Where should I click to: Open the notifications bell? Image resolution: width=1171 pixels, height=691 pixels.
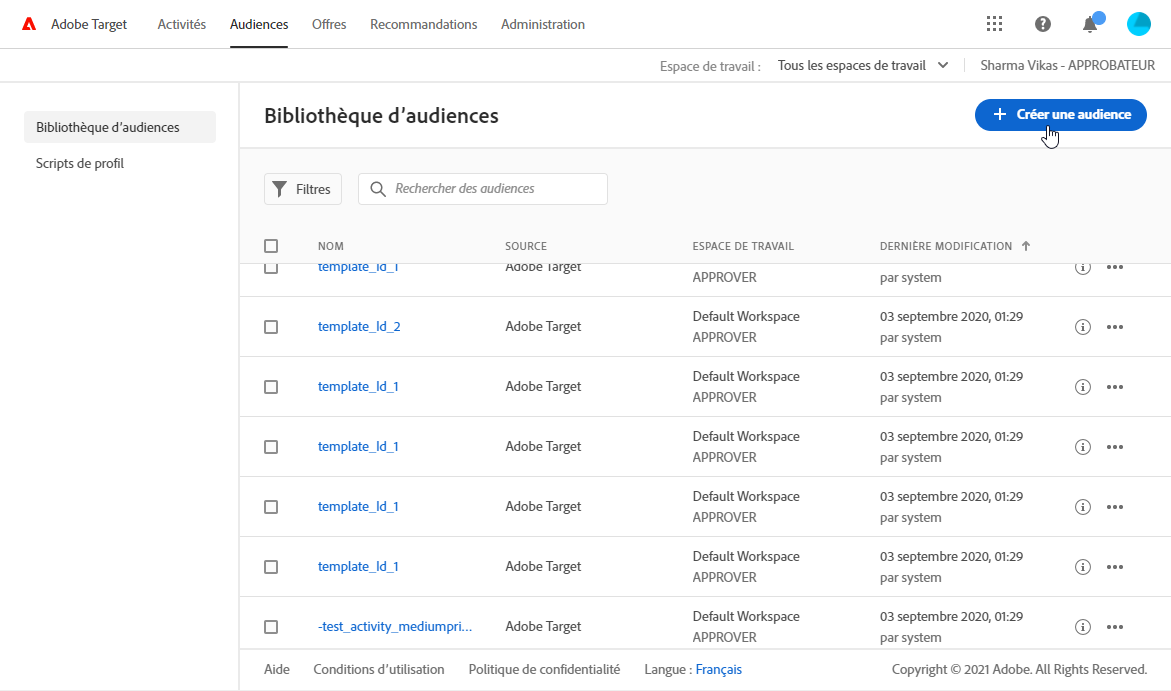(x=1090, y=24)
